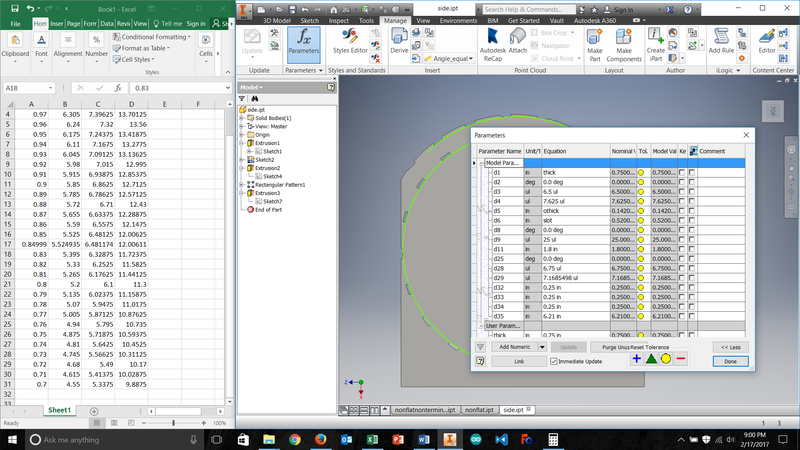Enable export checkbox for parameter d3
Viewport: 800px width, 450px height.
691,190
